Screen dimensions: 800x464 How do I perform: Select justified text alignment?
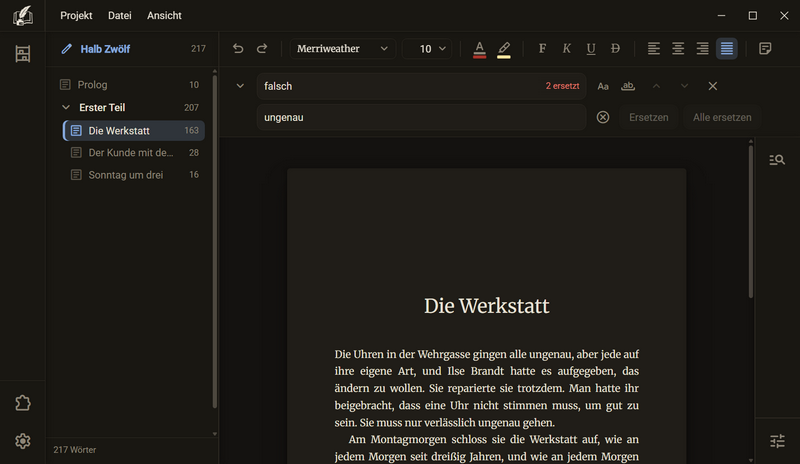click(x=727, y=48)
